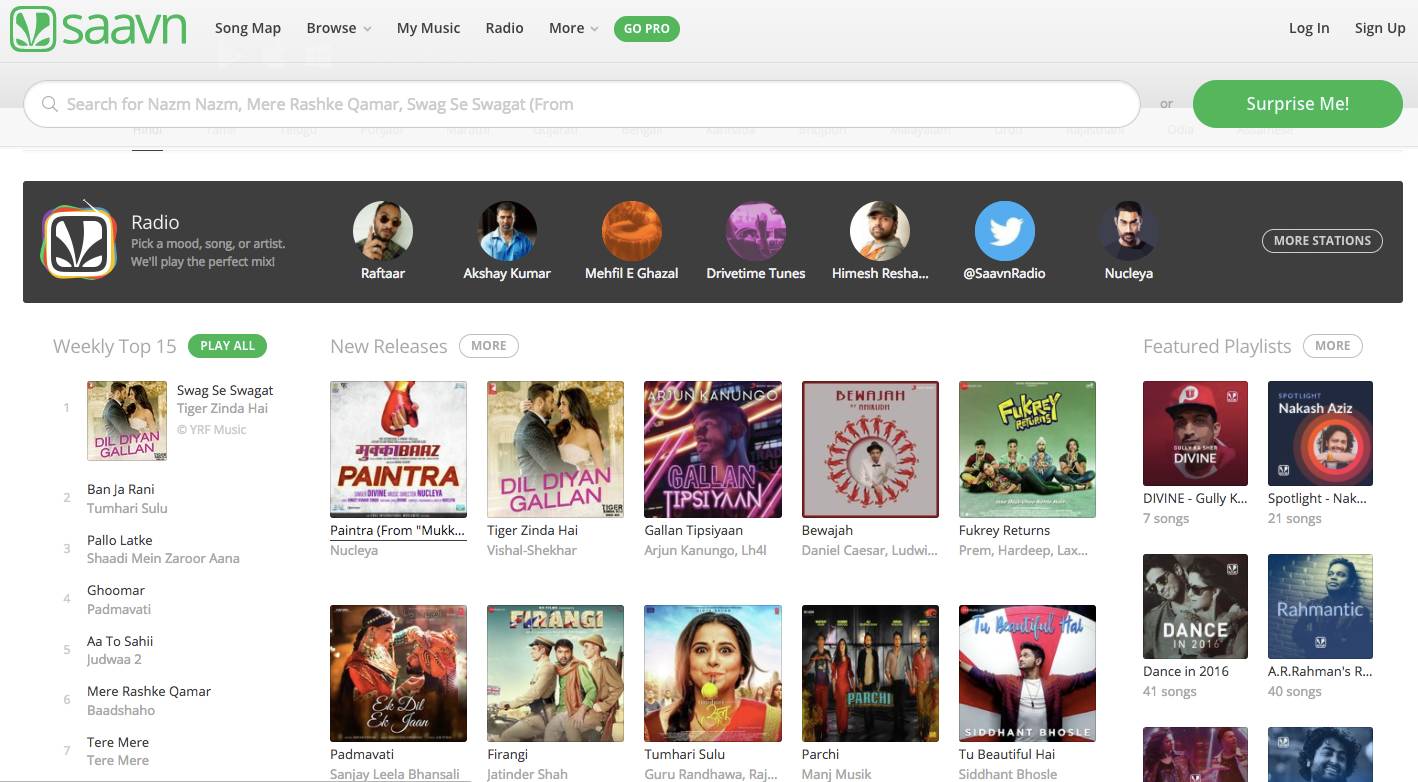The height and width of the screenshot is (782, 1418).
Task: Play the Akshay Kumar radio station
Action: pyautogui.click(x=507, y=231)
